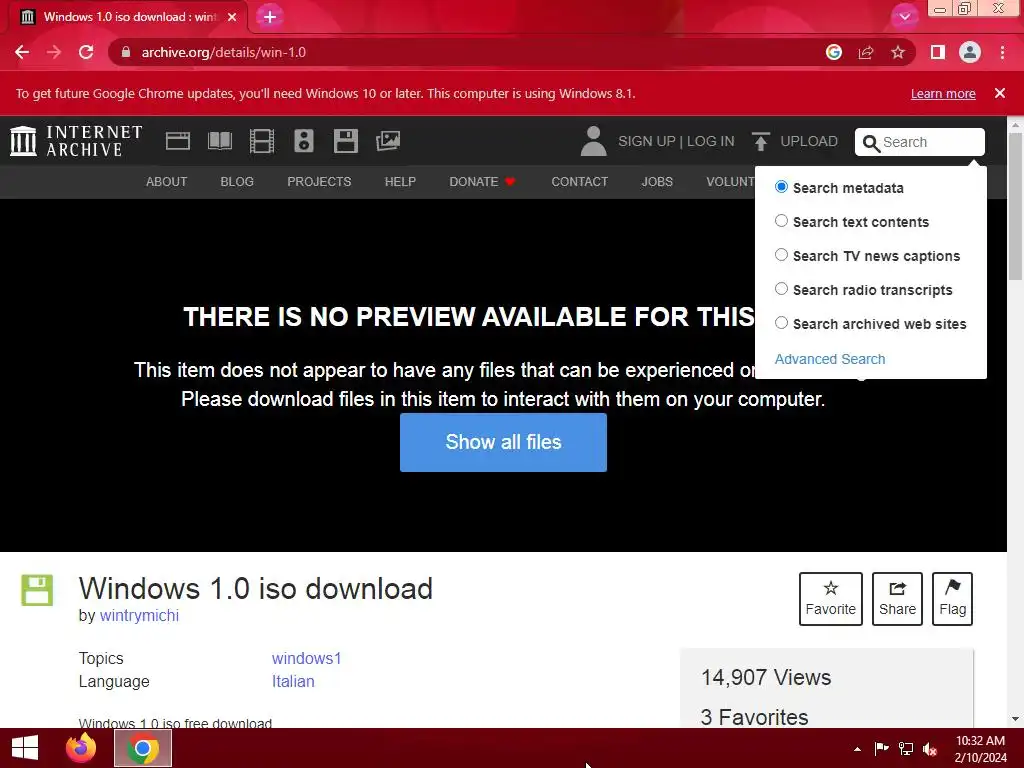1024x768 pixels.
Task: Open the Video film strip icon
Action: point(262,141)
